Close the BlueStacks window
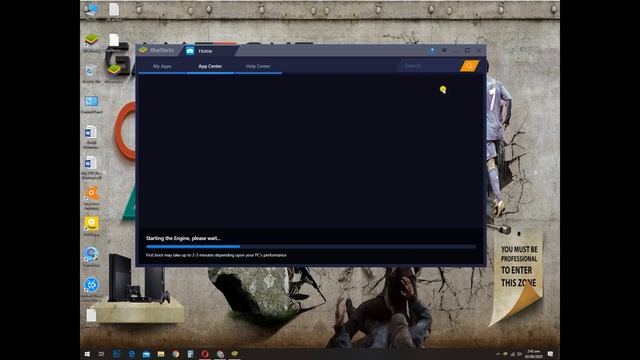The width and height of the screenshot is (640, 360). click(479, 51)
